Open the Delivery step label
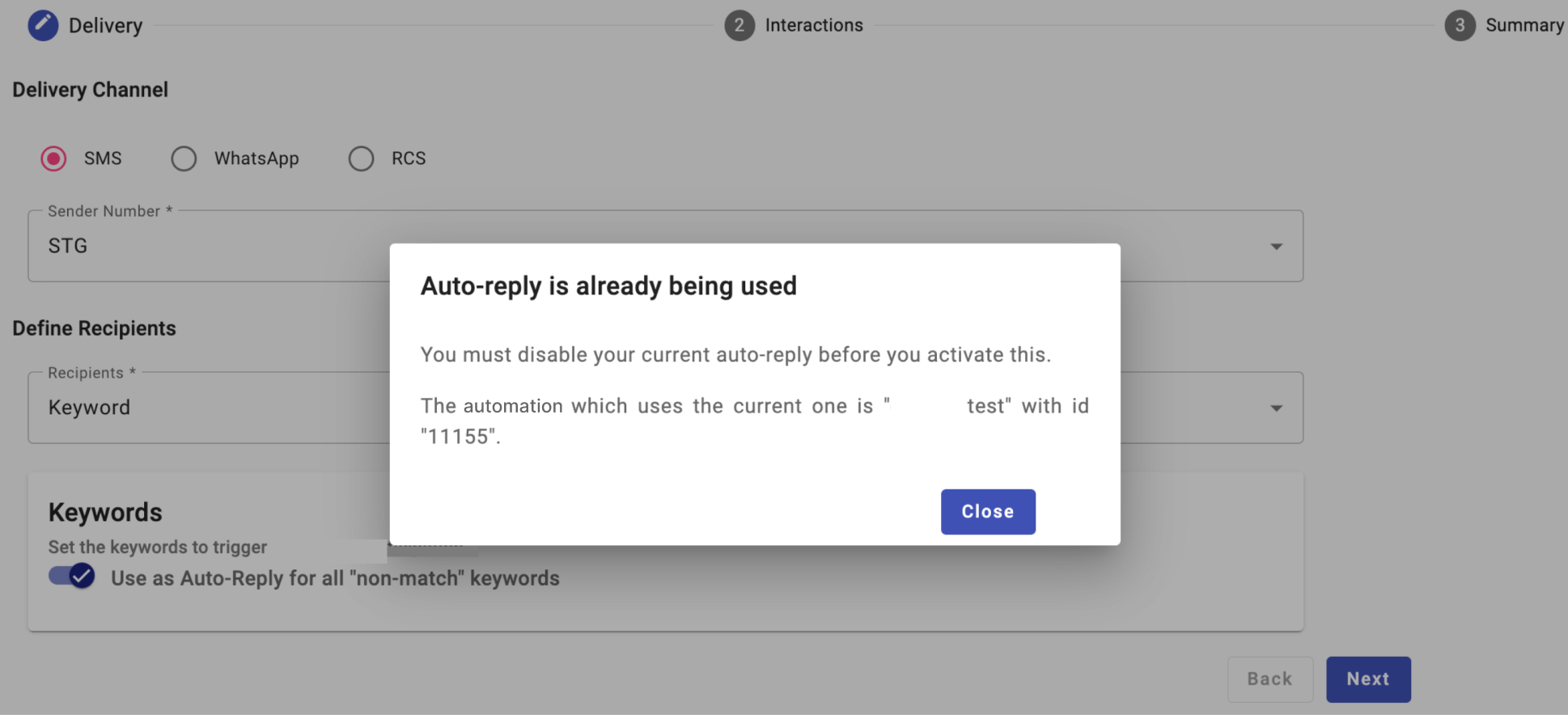Image resolution: width=1568 pixels, height=715 pixels. coord(105,26)
